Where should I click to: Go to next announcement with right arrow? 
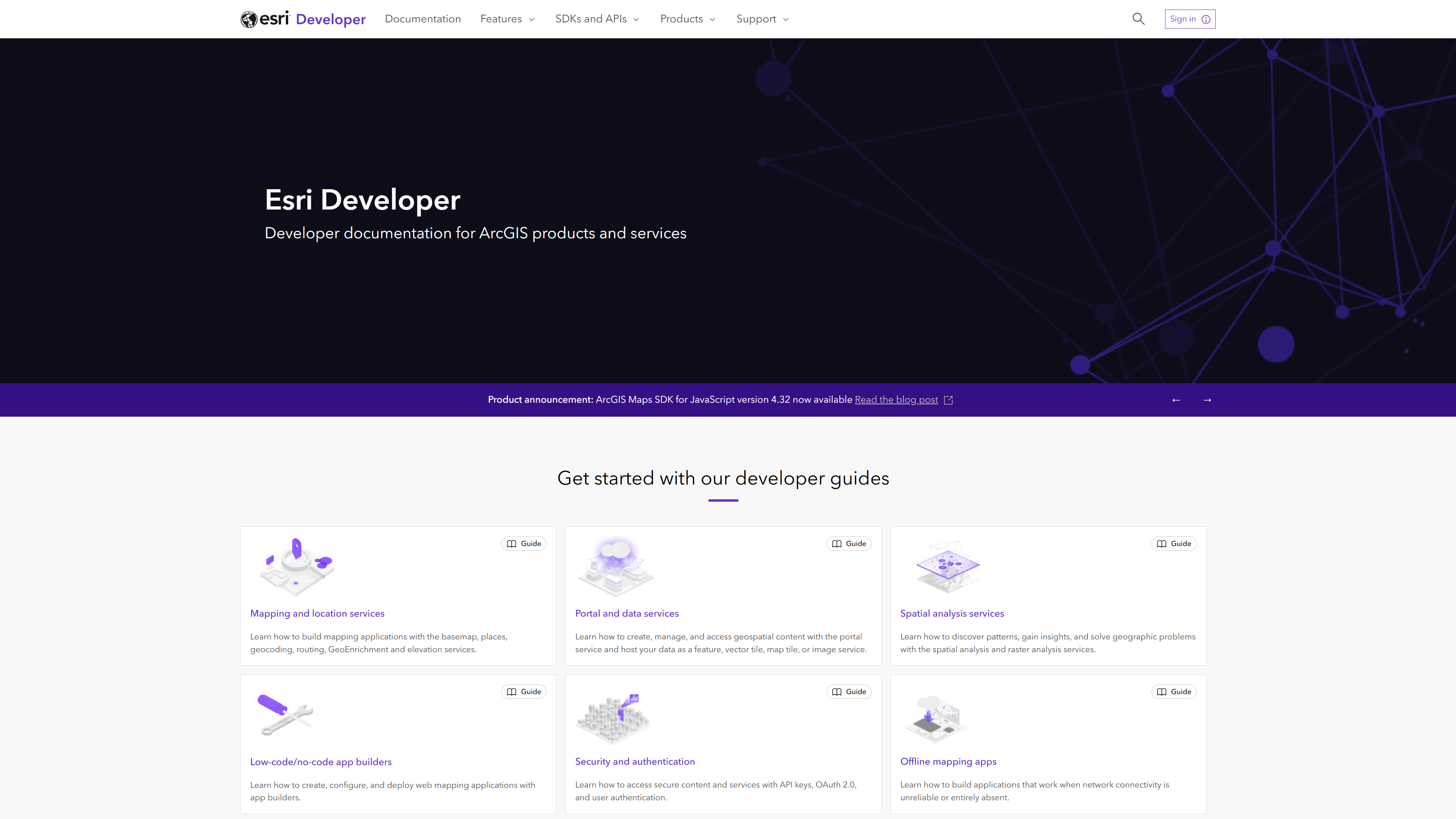pyautogui.click(x=1207, y=400)
